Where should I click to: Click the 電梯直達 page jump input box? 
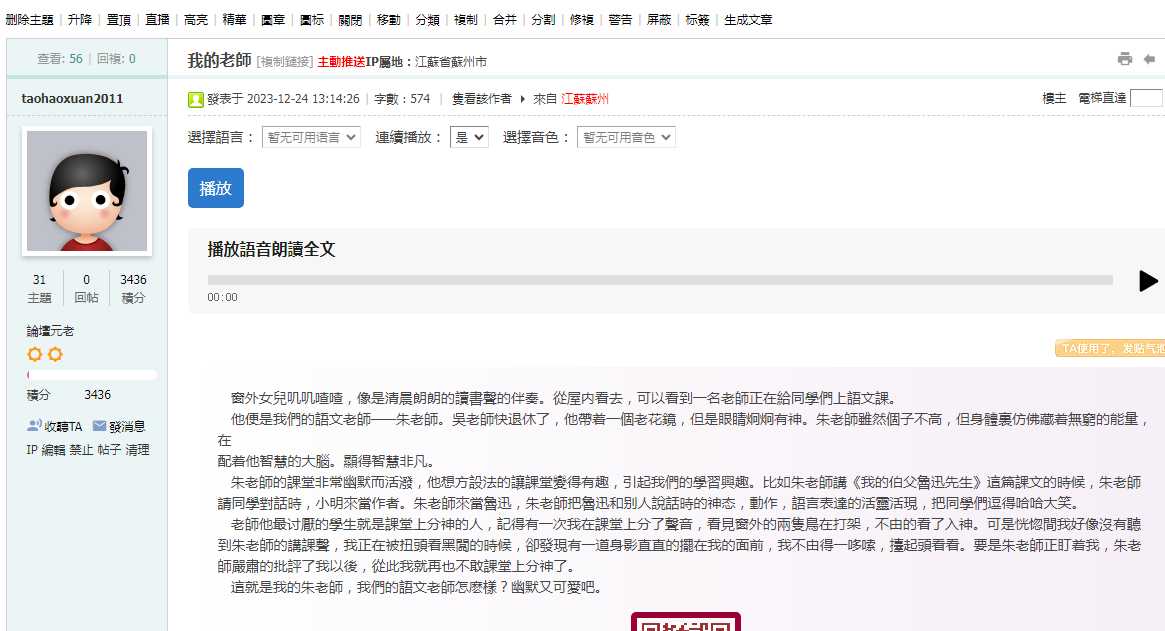[1148, 99]
